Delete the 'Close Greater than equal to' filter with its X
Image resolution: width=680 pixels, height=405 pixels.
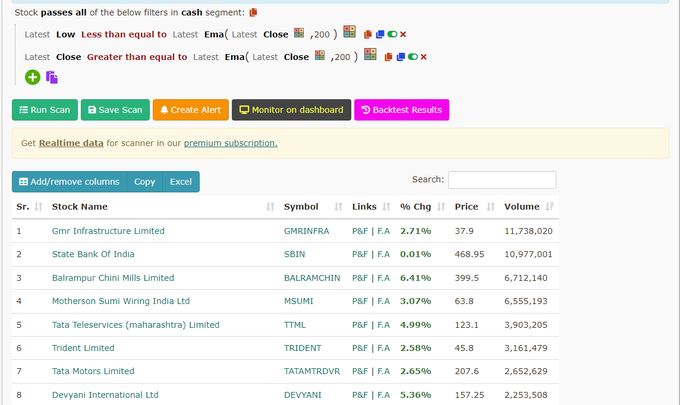click(424, 57)
